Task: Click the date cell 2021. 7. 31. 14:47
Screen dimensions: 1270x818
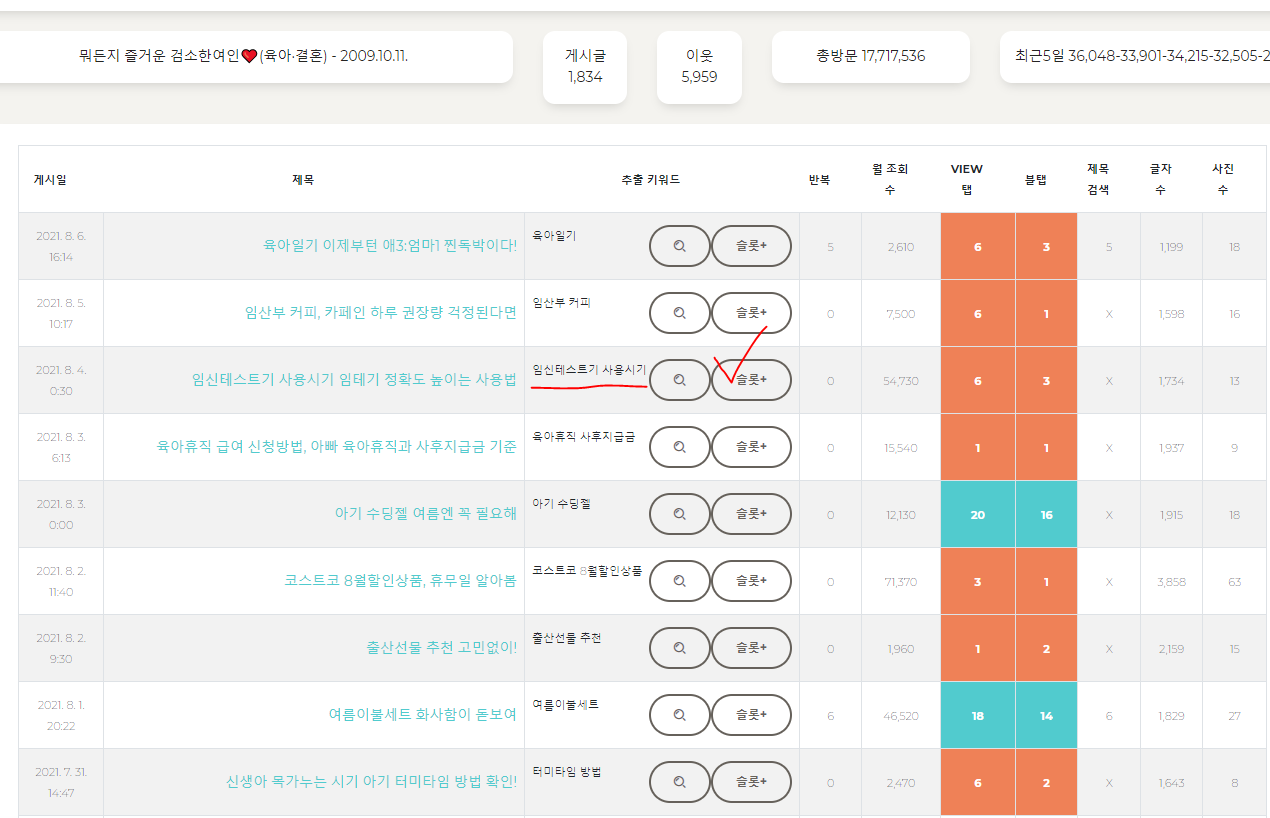Action: click(x=61, y=782)
